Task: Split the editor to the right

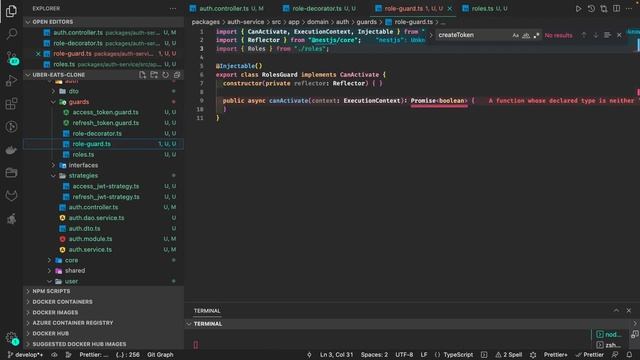Action: coord(616,9)
